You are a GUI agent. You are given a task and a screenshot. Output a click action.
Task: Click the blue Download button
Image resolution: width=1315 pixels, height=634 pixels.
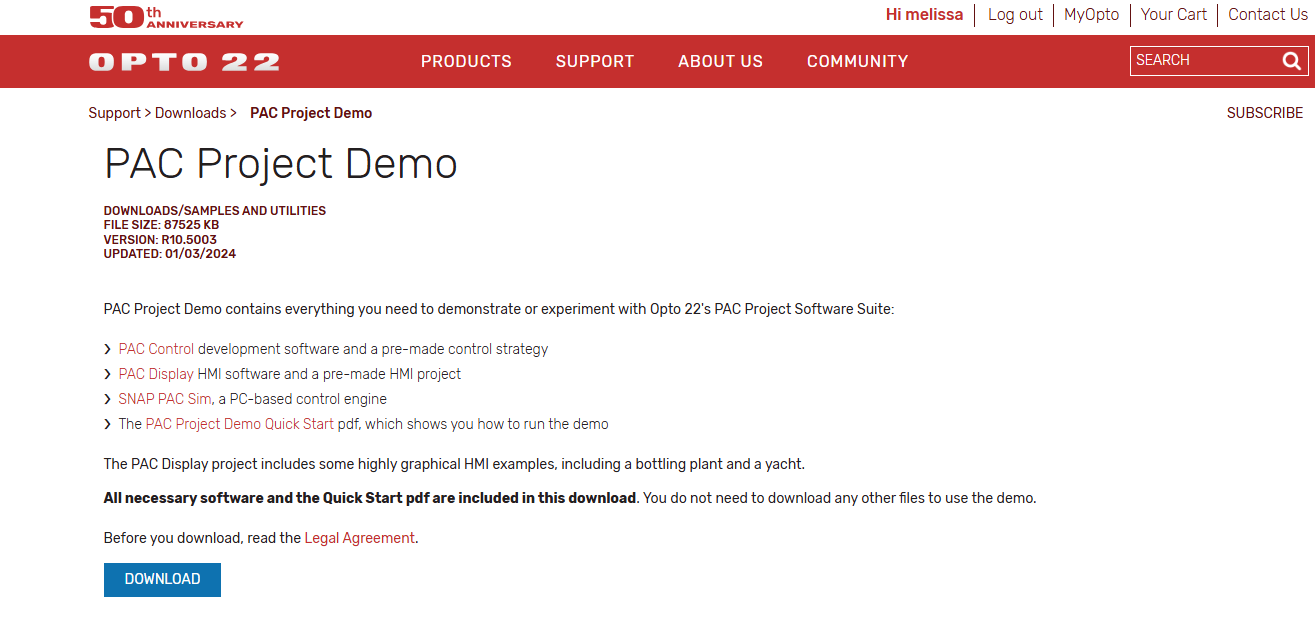[162, 580]
